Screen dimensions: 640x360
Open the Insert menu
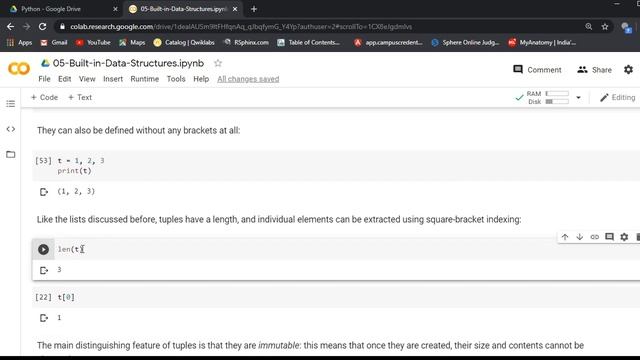coord(113,79)
